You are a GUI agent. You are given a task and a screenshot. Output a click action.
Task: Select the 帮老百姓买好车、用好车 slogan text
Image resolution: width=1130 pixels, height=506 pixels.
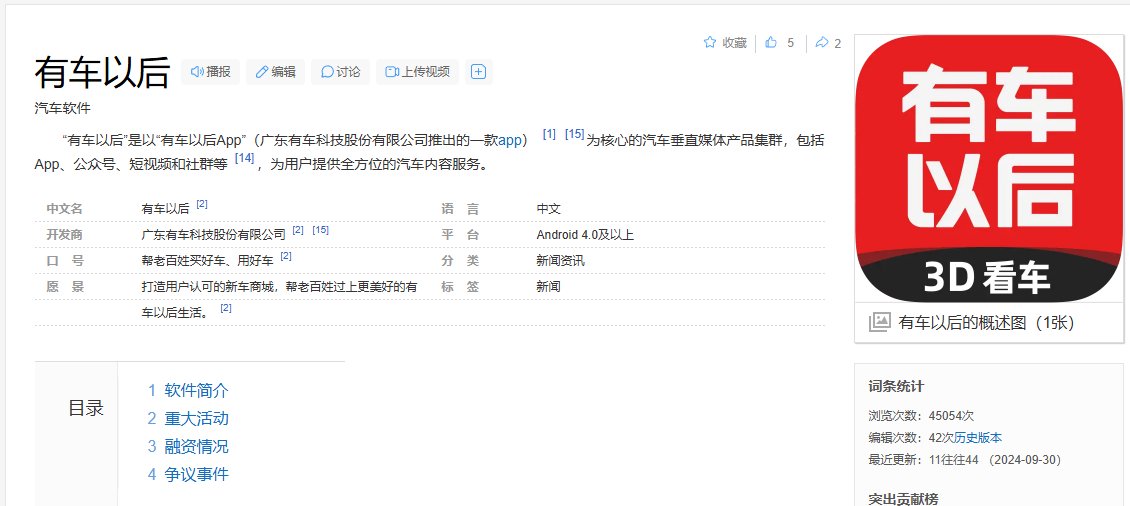tap(208, 261)
